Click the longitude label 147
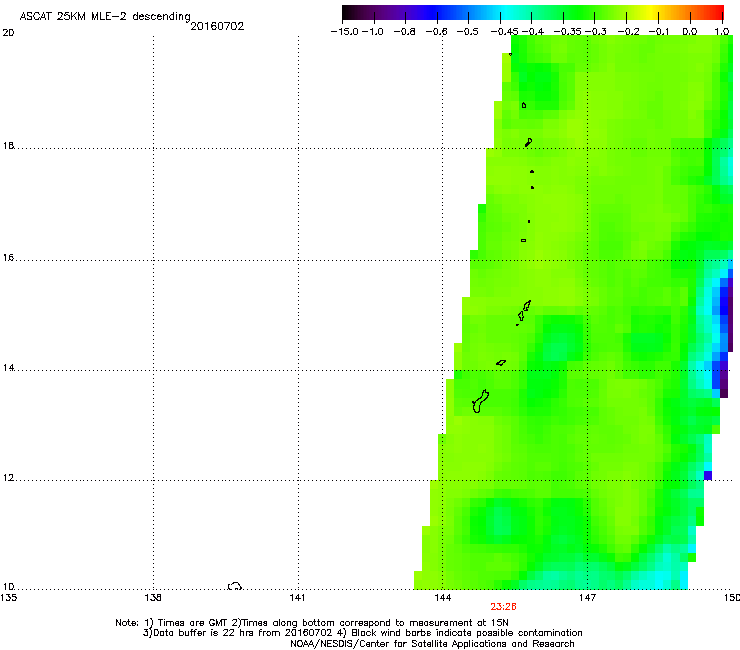Screen dimensions: 740x650 (x=587, y=598)
